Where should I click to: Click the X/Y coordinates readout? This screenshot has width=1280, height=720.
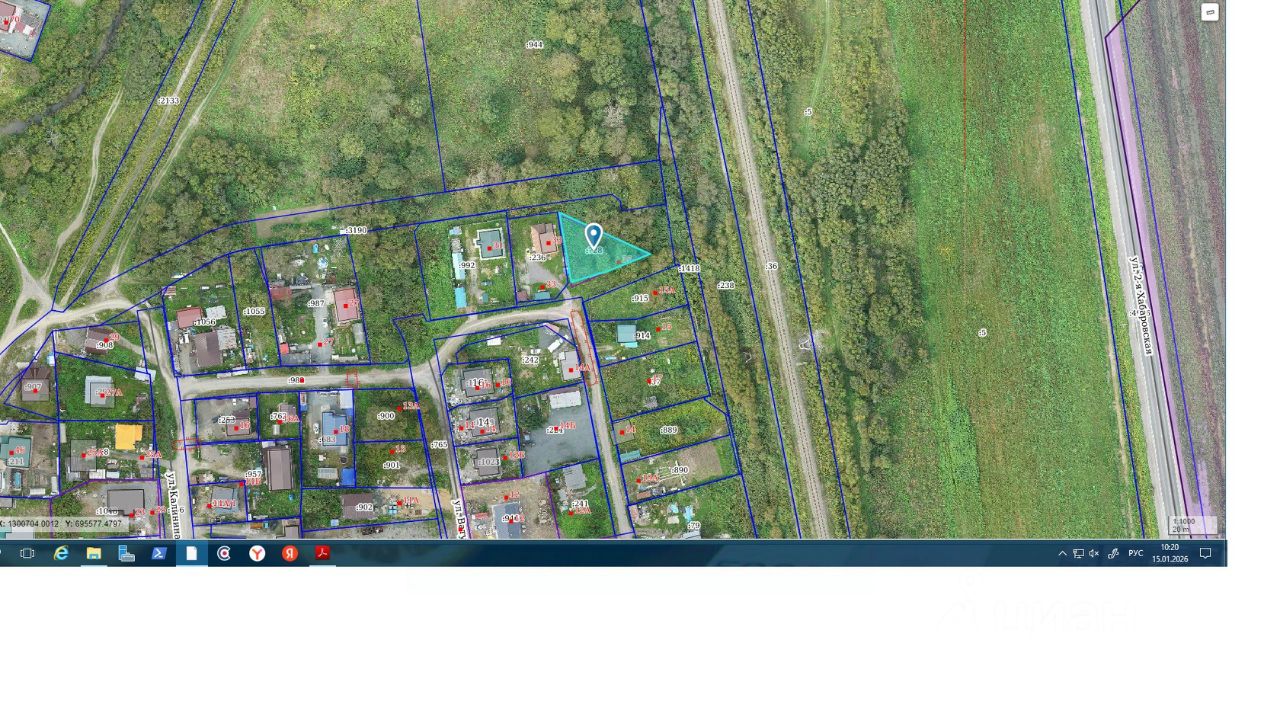point(62,524)
